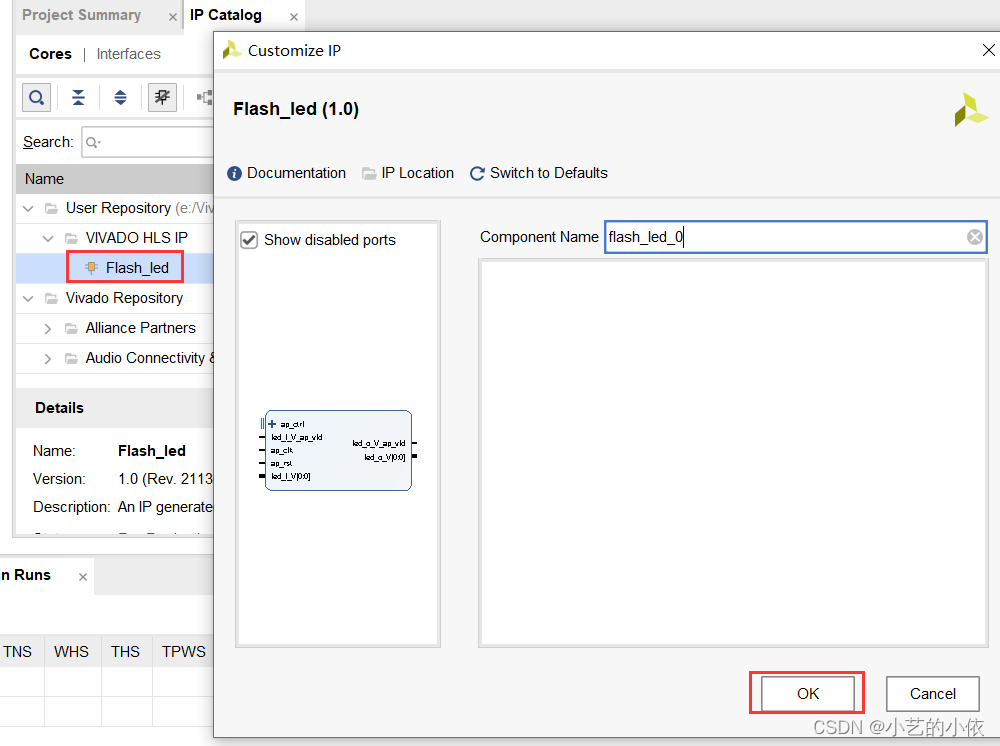Expand the Audio Connectivity folder
Screen dimensions: 1000x746
[x=48, y=358]
